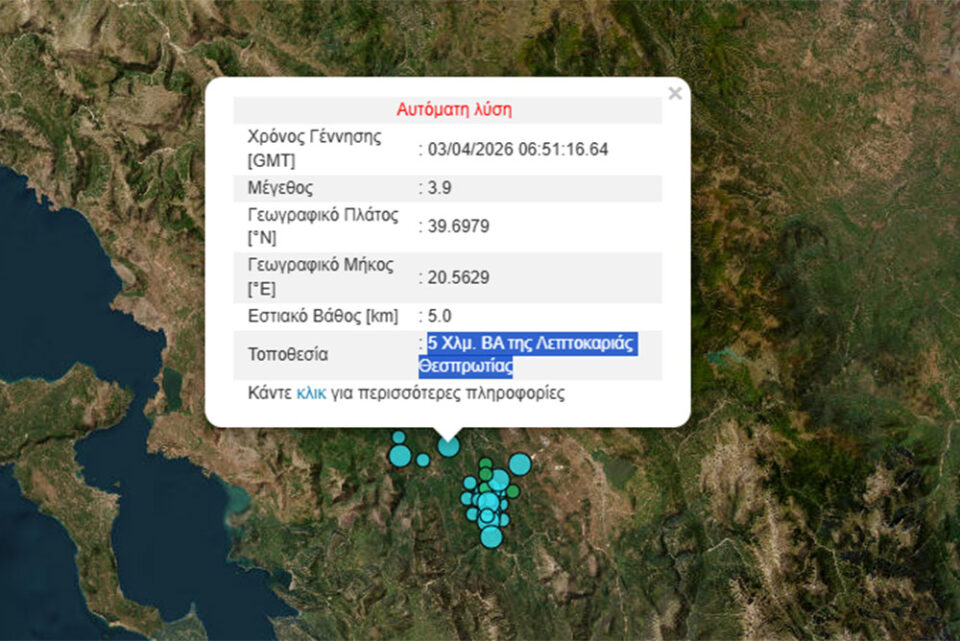
Task: Click the longitude value 20.5629
Action: [x=458, y=278]
